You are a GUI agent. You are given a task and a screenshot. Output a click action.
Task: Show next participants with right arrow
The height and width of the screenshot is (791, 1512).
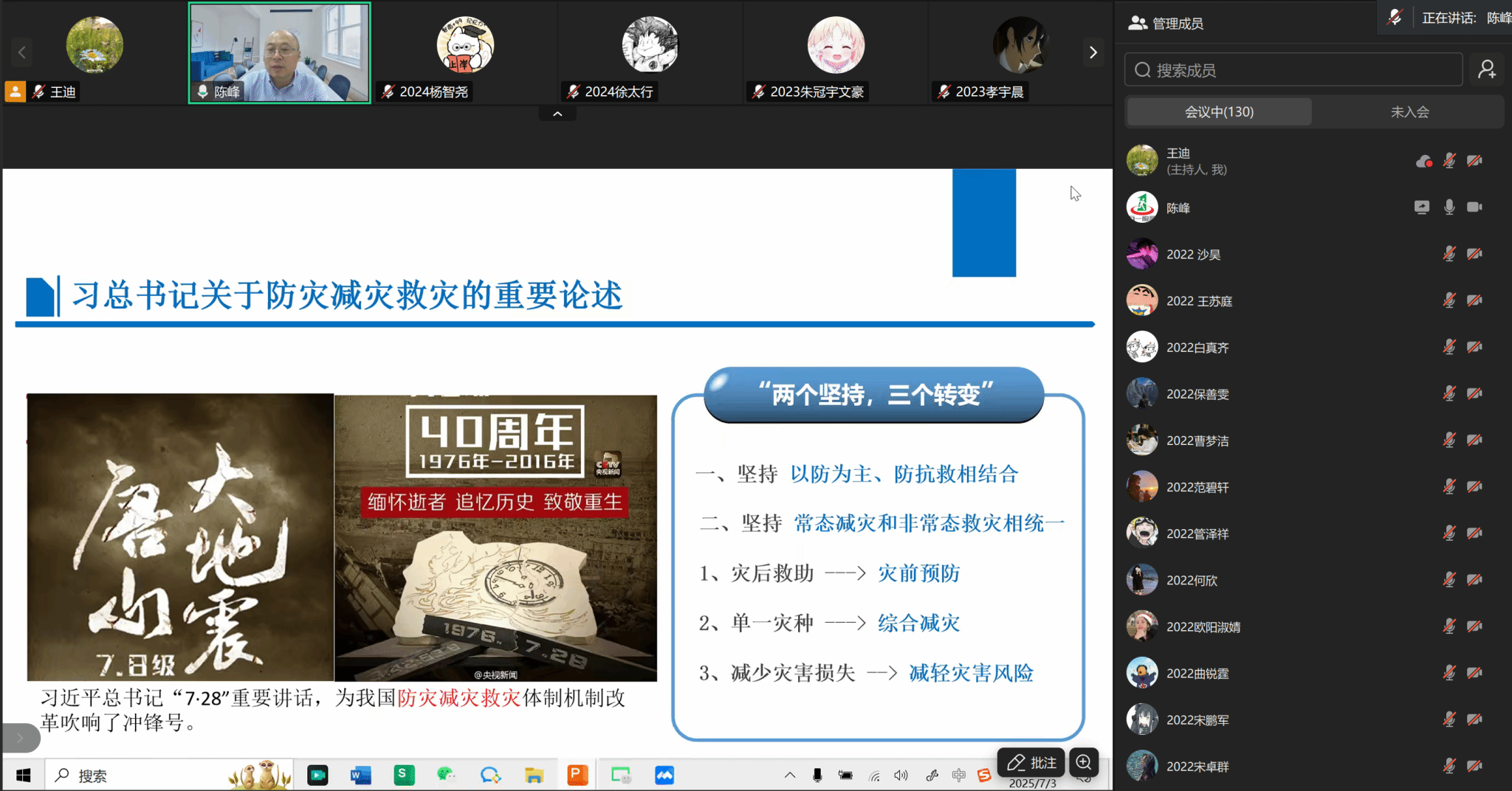tap(1093, 52)
